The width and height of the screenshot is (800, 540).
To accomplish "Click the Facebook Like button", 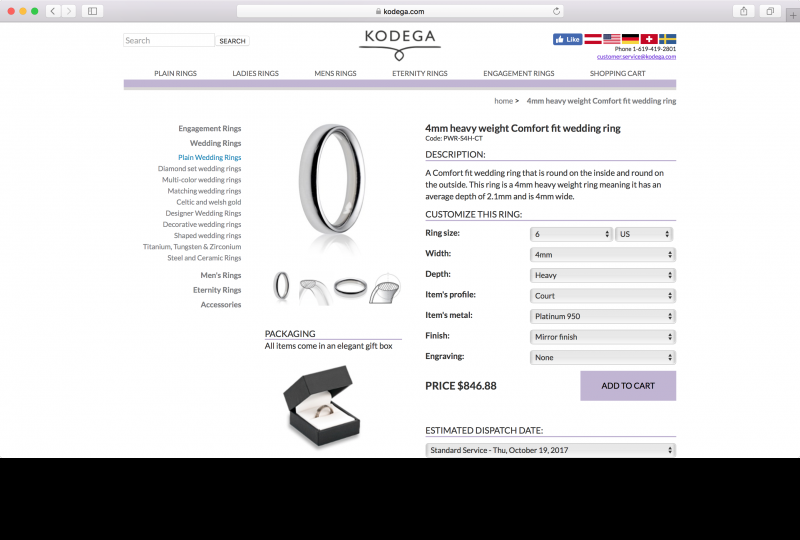I will [x=567, y=39].
